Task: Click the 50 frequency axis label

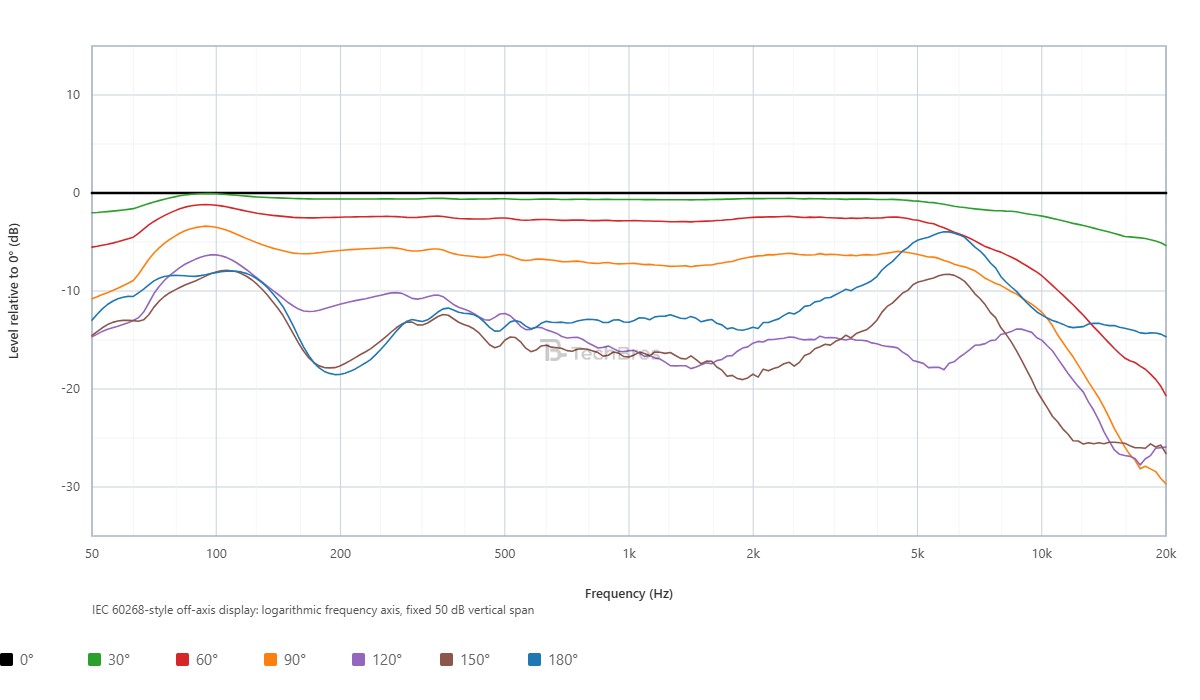Action: point(92,553)
